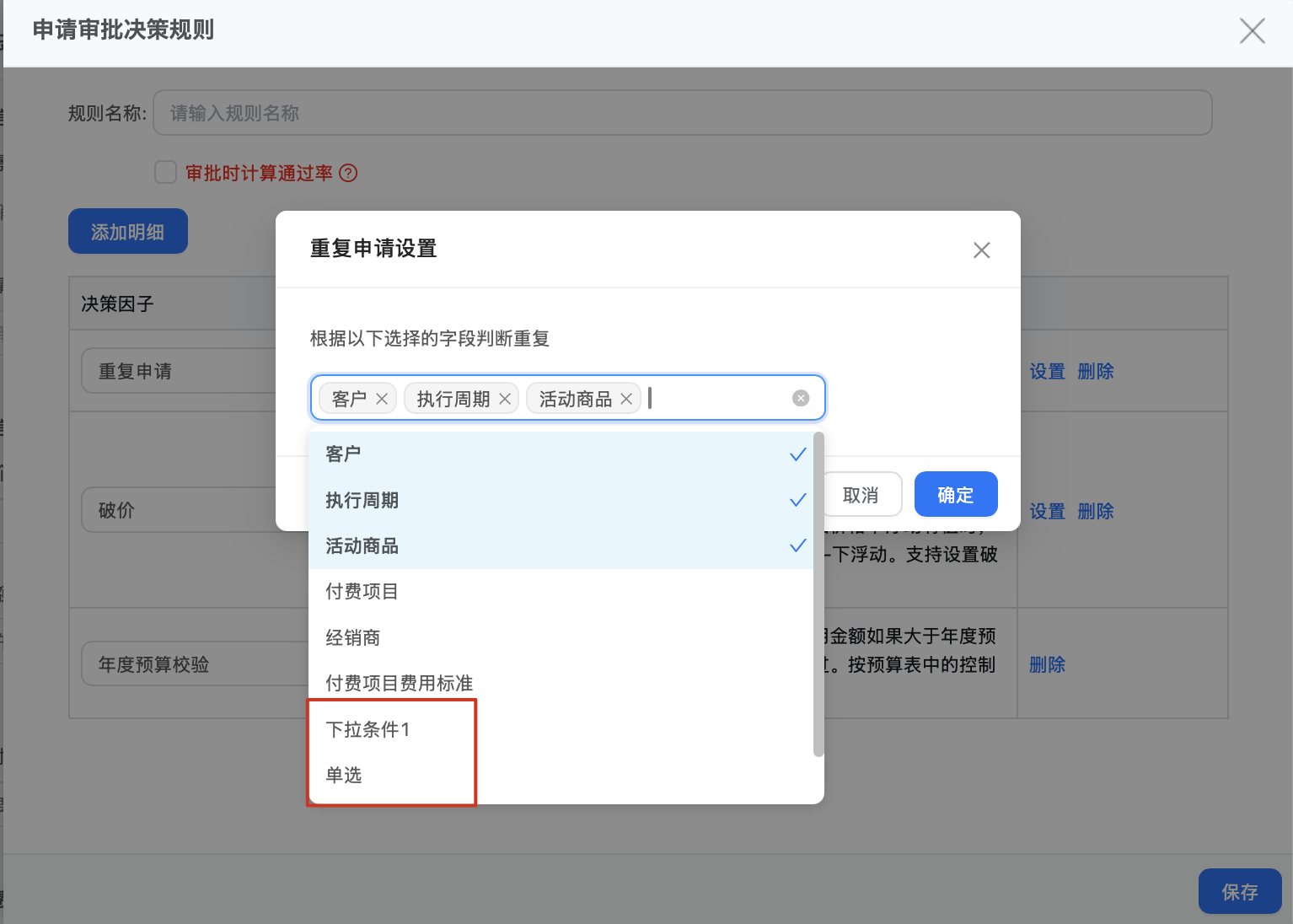
Task: Focus the 规则名称 input field
Action: [x=683, y=113]
